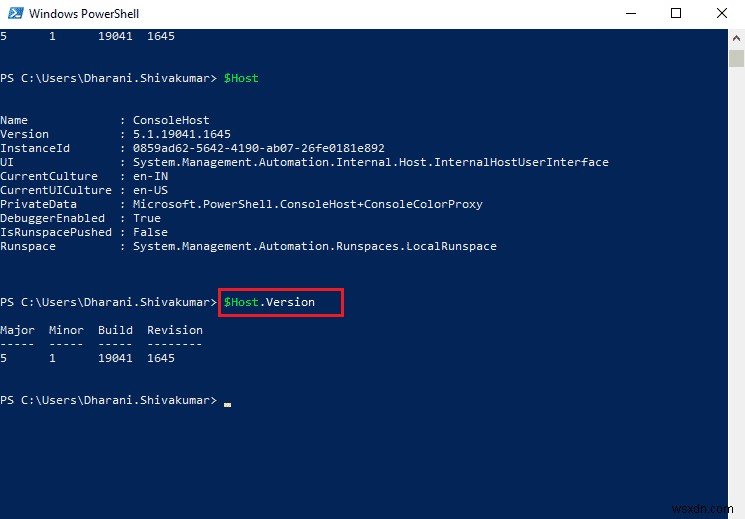
Task: Click the highlighted $Host.Version command
Action: (x=269, y=302)
